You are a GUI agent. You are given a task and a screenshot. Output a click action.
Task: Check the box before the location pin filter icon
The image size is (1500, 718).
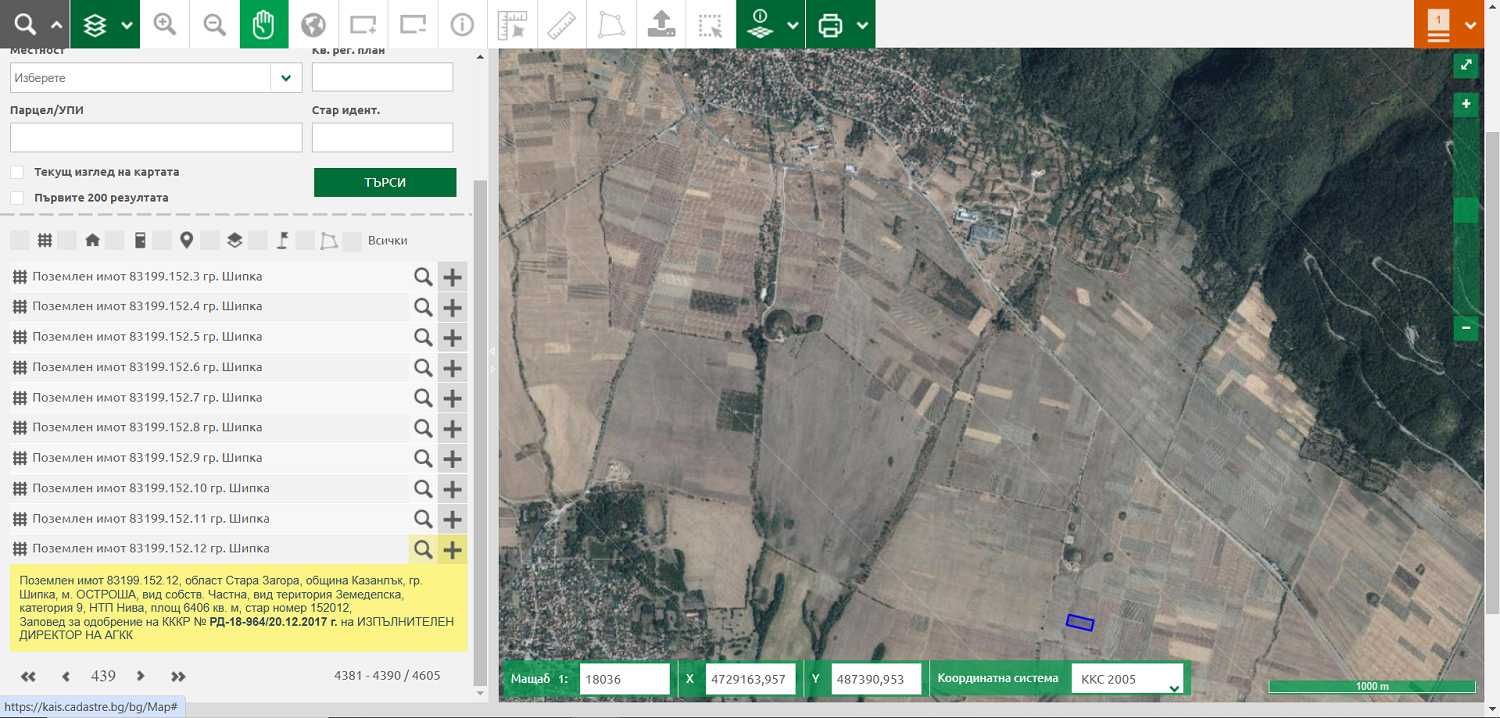tap(162, 240)
